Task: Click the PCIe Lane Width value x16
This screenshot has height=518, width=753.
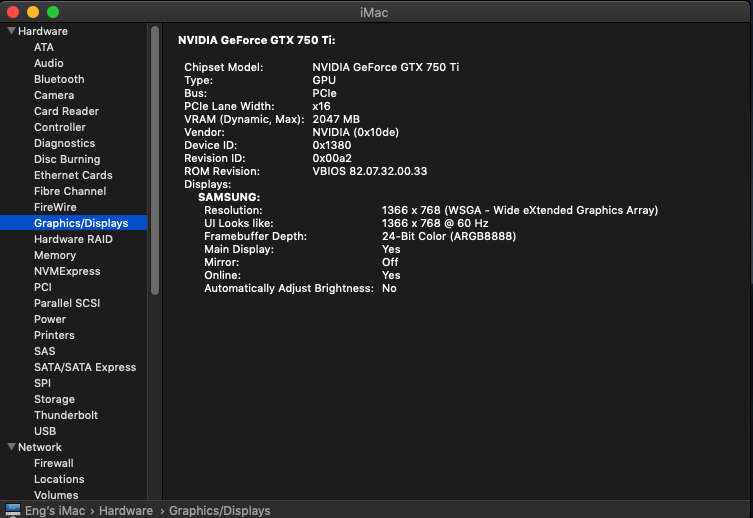Action: 321,106
